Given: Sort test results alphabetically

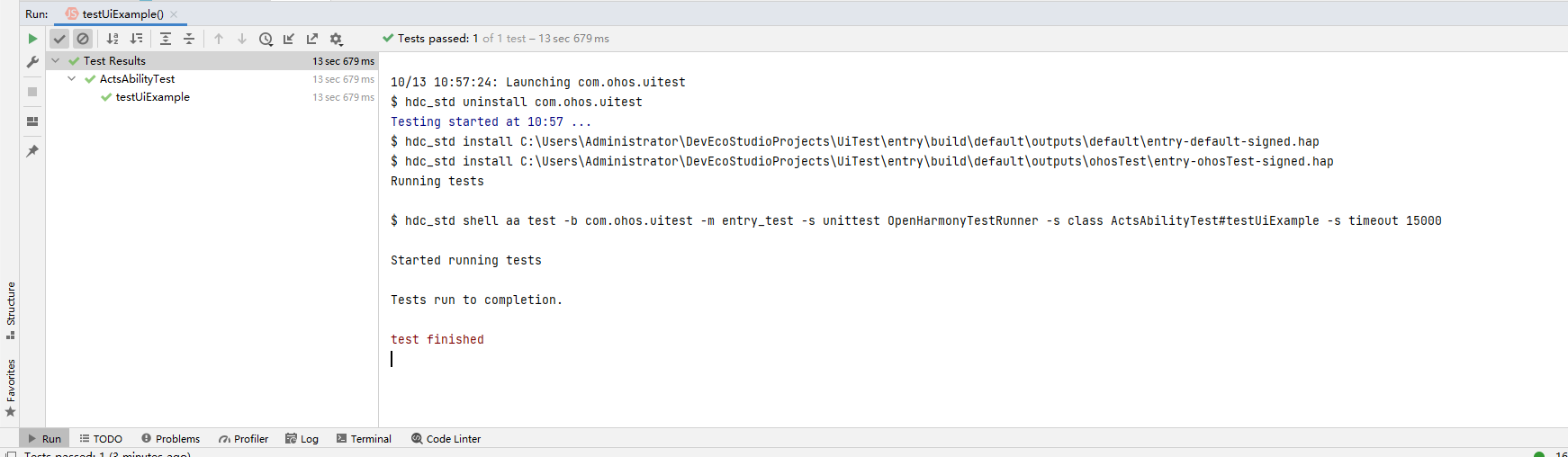Looking at the screenshot, I should [x=113, y=39].
